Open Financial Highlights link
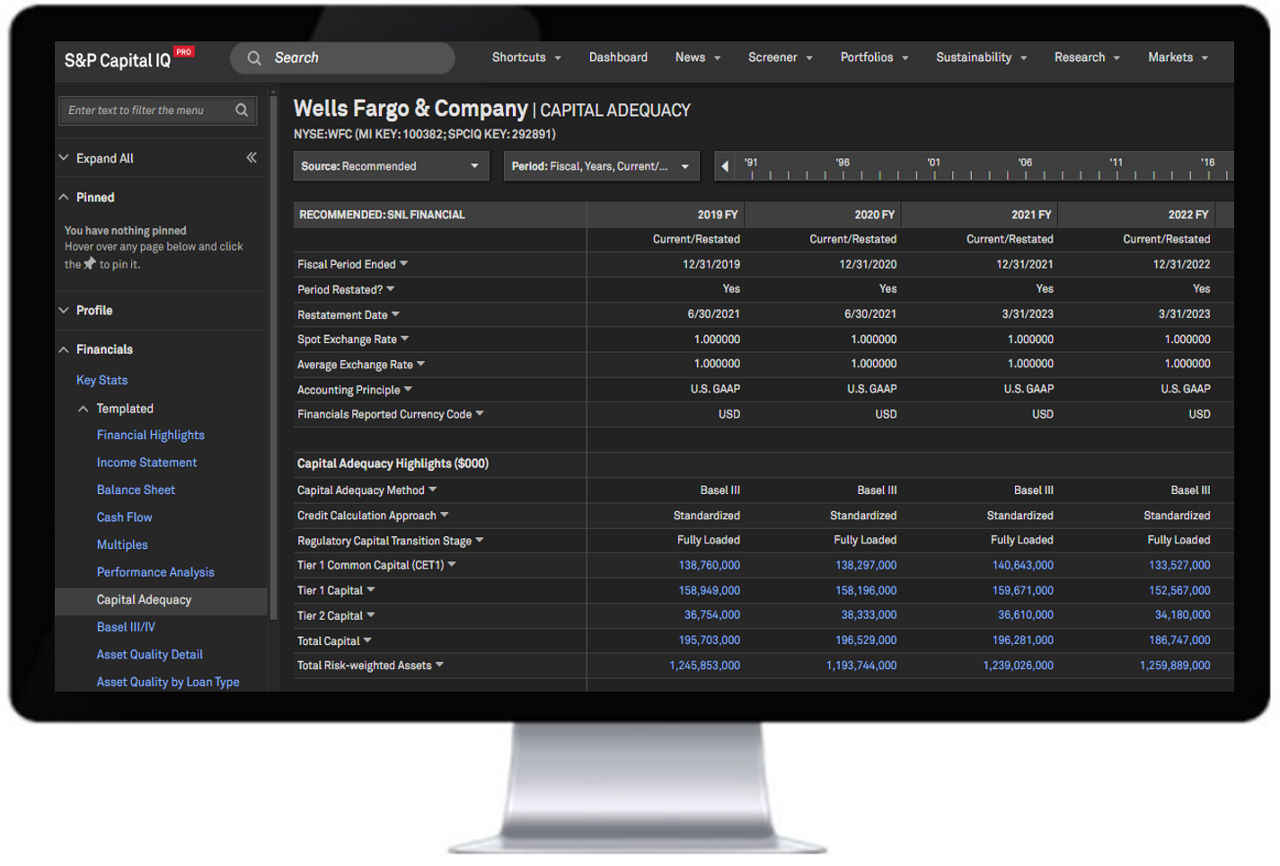The height and width of the screenshot is (866, 1280). coord(151,435)
